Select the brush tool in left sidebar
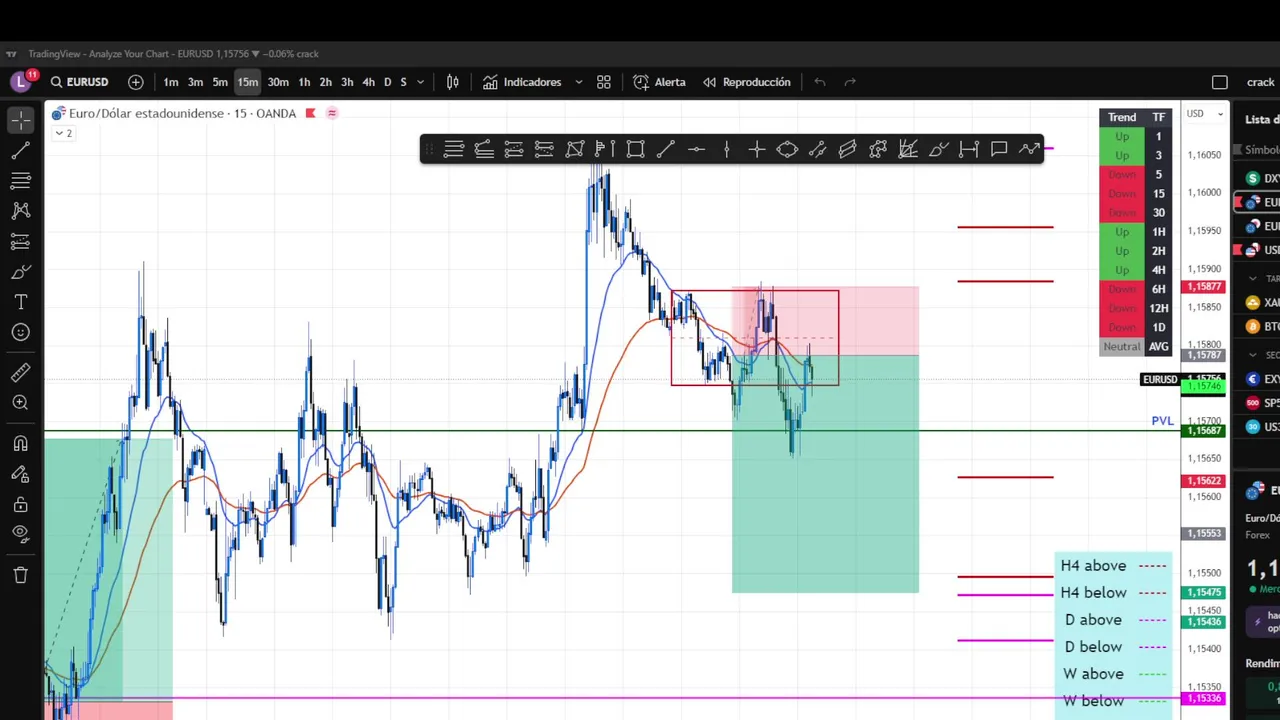Image resolution: width=1280 pixels, height=720 pixels. point(20,272)
